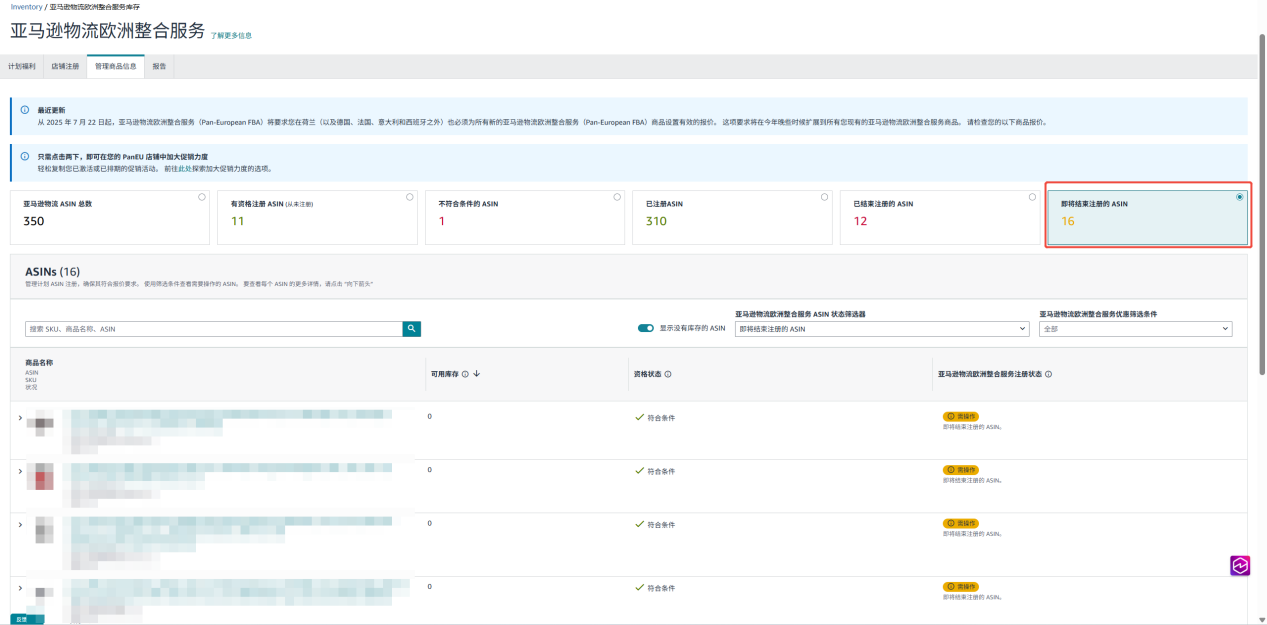The height and width of the screenshot is (625, 1267).
Task: Click the 需操作 badge in the fourth row
Action: click(961, 587)
